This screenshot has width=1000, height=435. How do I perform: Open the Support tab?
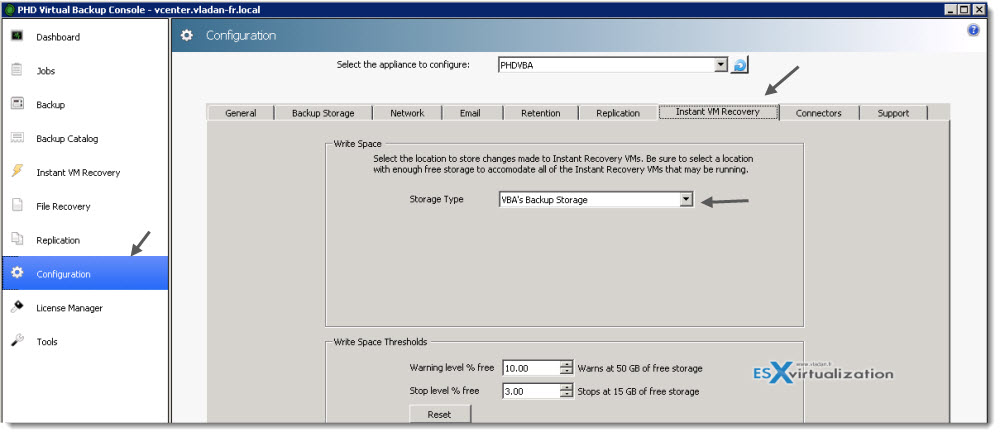pyautogui.click(x=893, y=113)
